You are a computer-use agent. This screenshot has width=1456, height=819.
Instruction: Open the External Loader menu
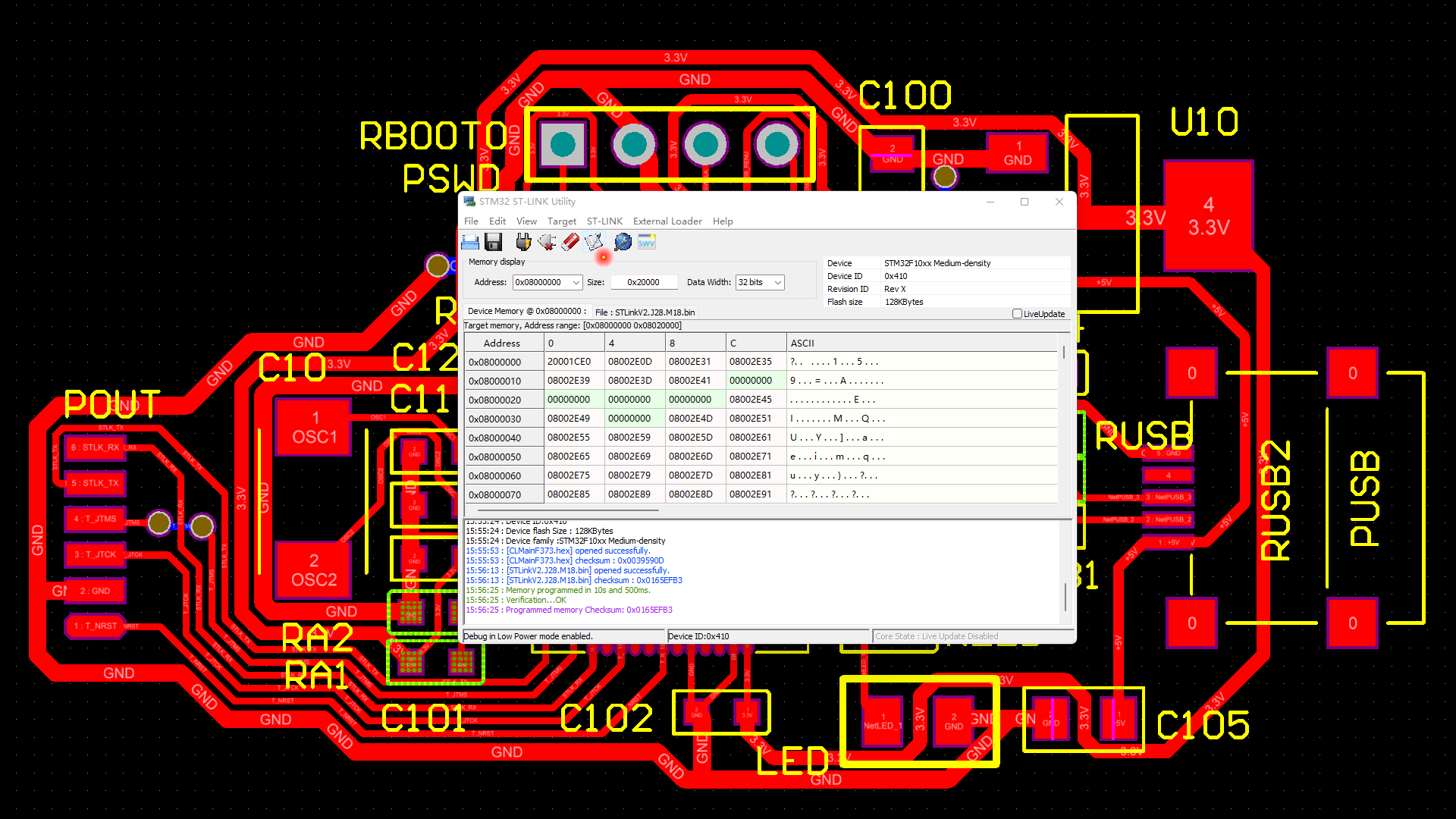click(667, 221)
